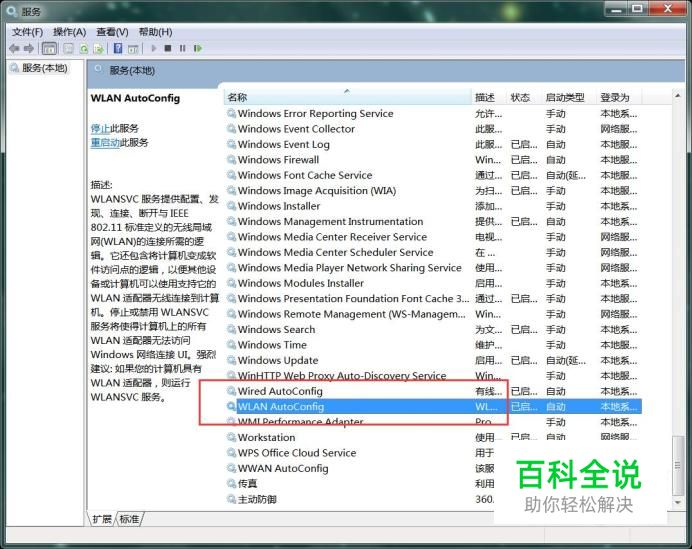Click the gear icon beside Workstation
This screenshot has height=549, width=692.
[x=231, y=438]
